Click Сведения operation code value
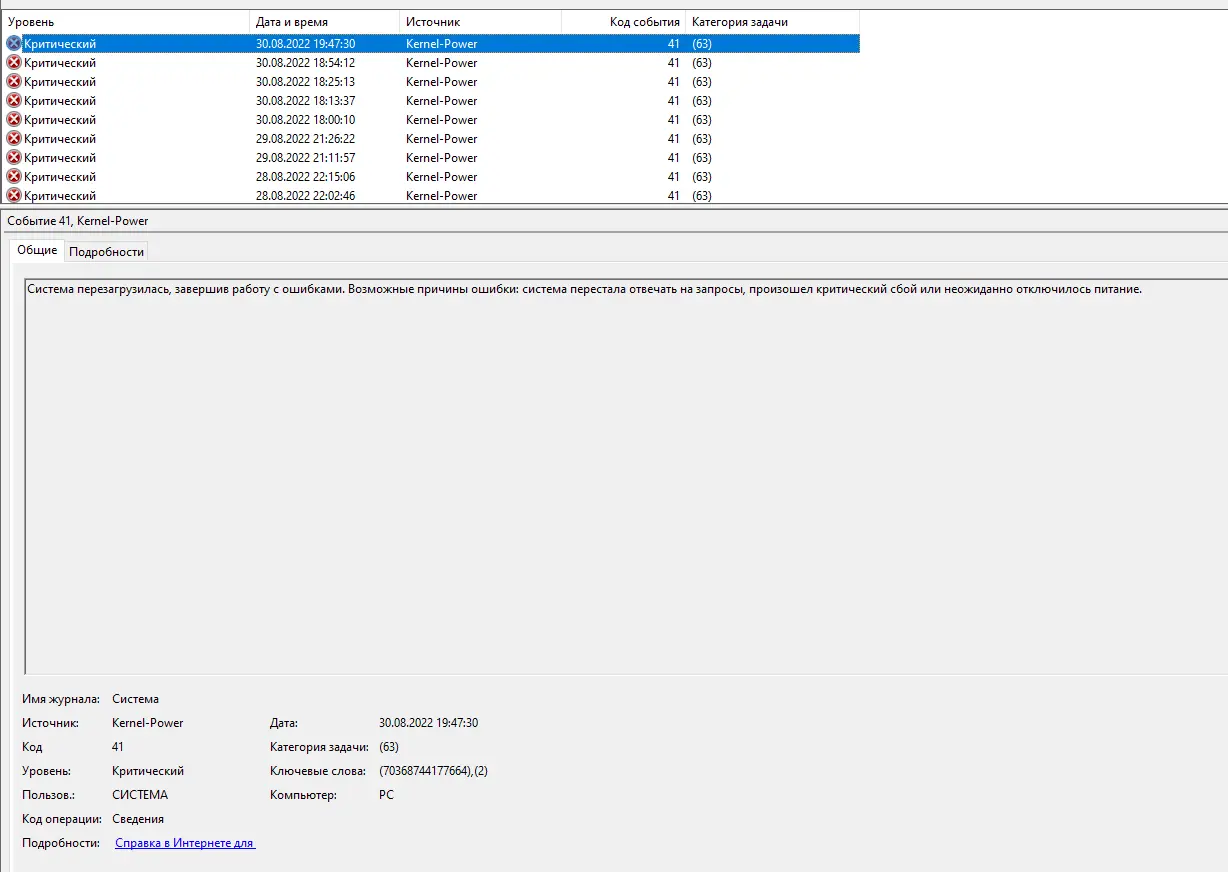1228x872 pixels. [138, 819]
